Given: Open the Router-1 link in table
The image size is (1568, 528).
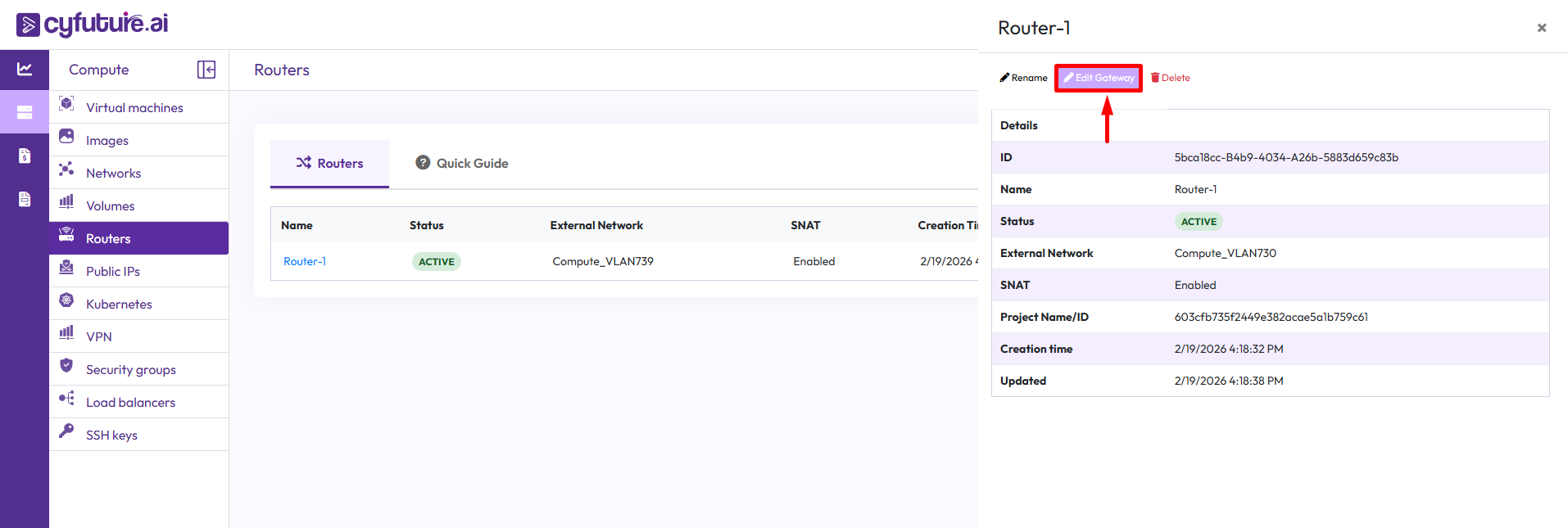Looking at the screenshot, I should (305, 262).
